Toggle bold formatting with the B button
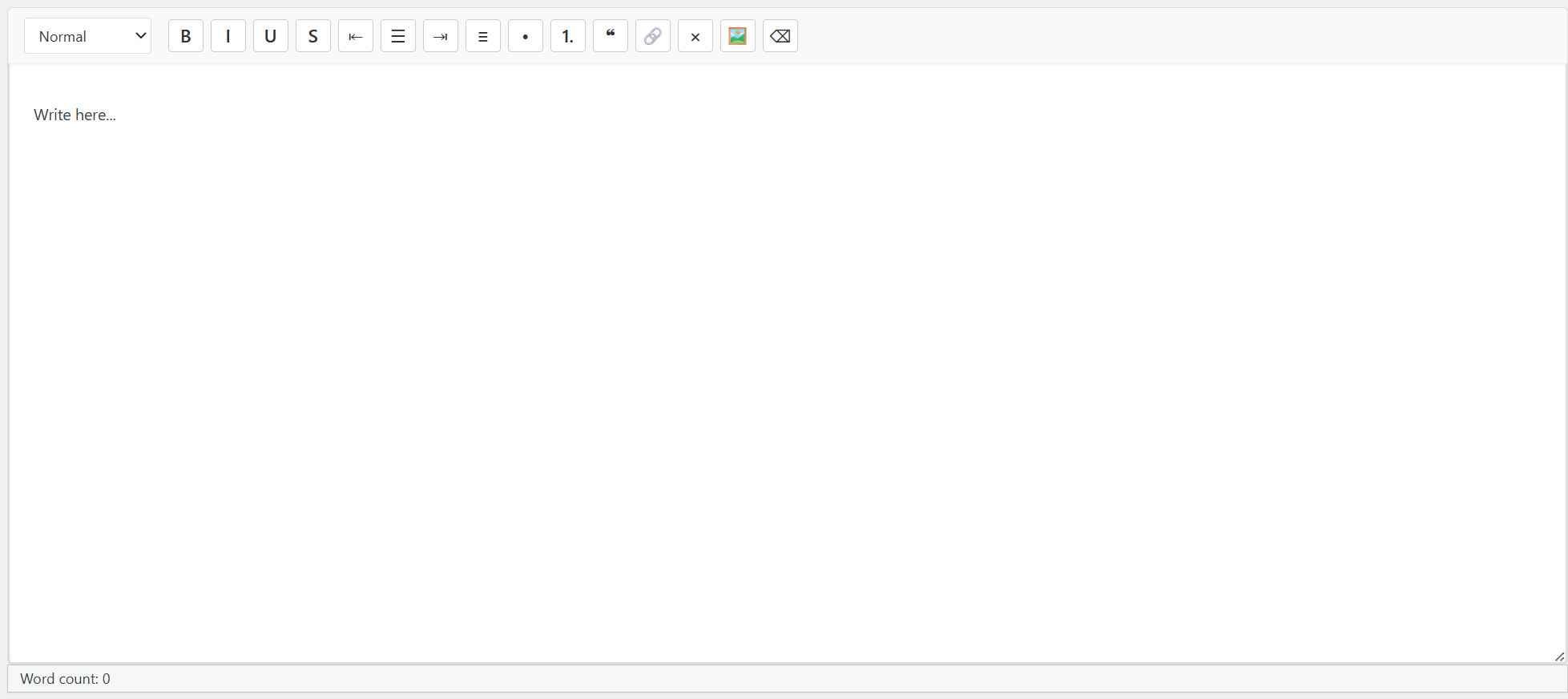This screenshot has height=699, width=1568. click(x=186, y=36)
